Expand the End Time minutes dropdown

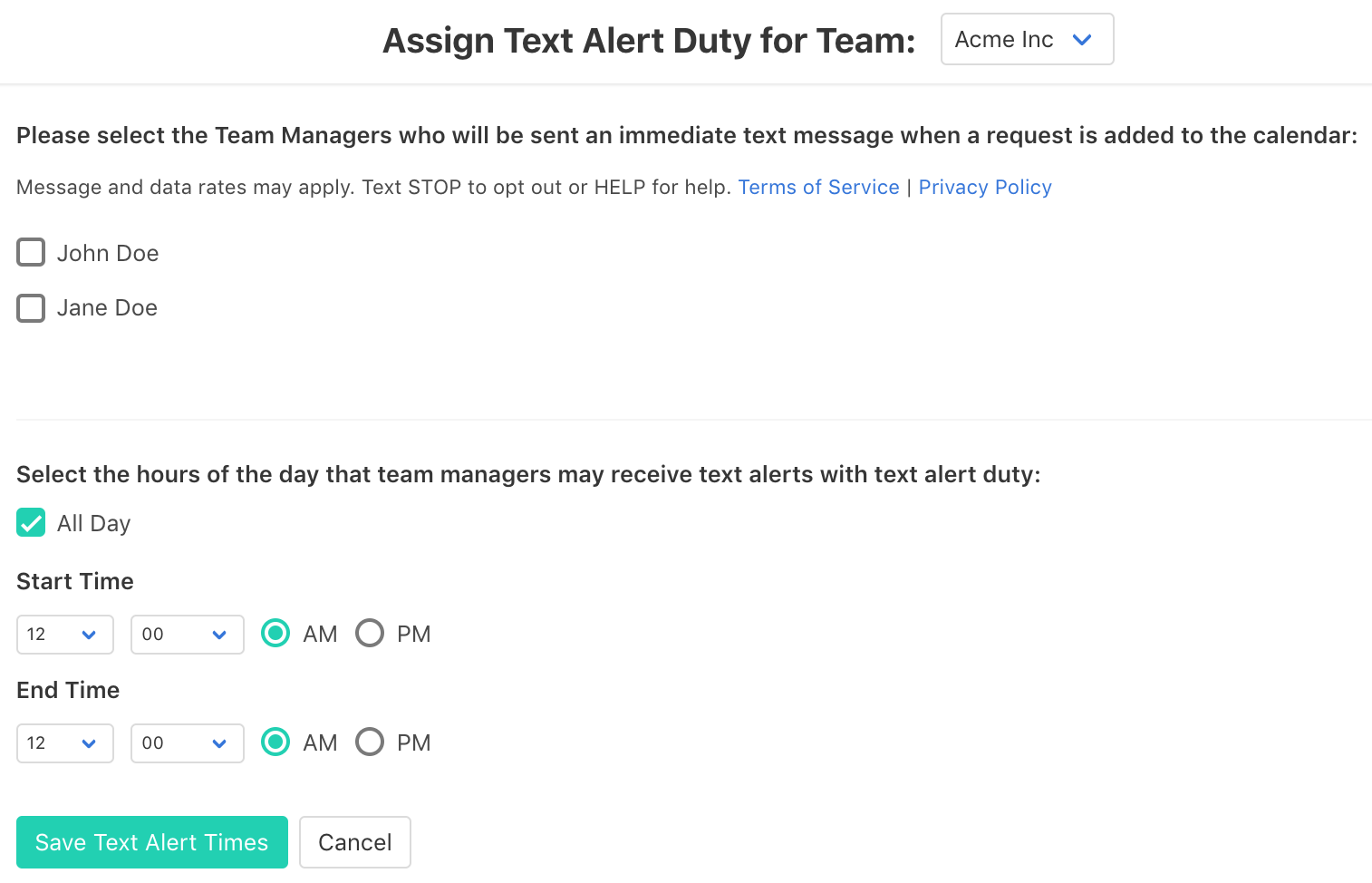coord(187,743)
